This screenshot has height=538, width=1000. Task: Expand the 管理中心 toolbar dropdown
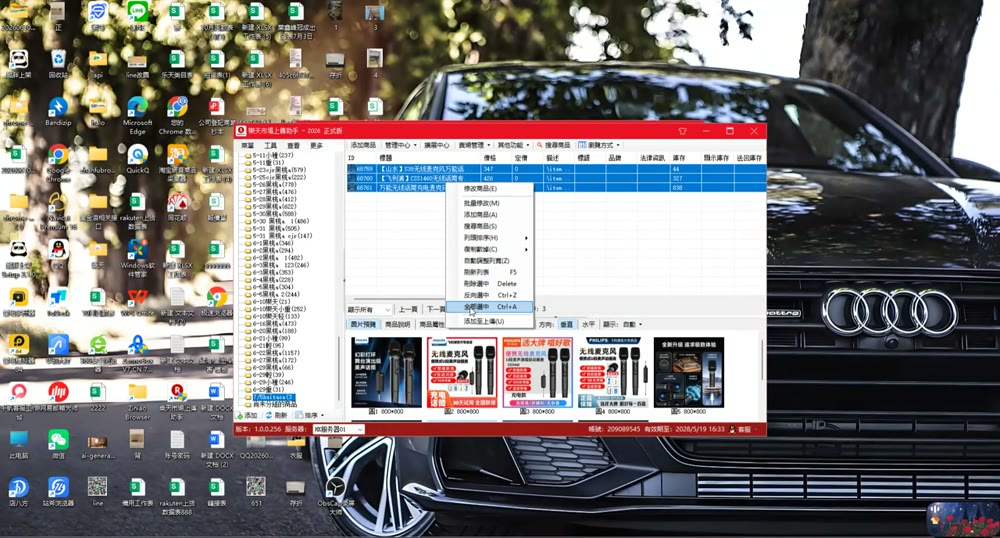coord(401,145)
